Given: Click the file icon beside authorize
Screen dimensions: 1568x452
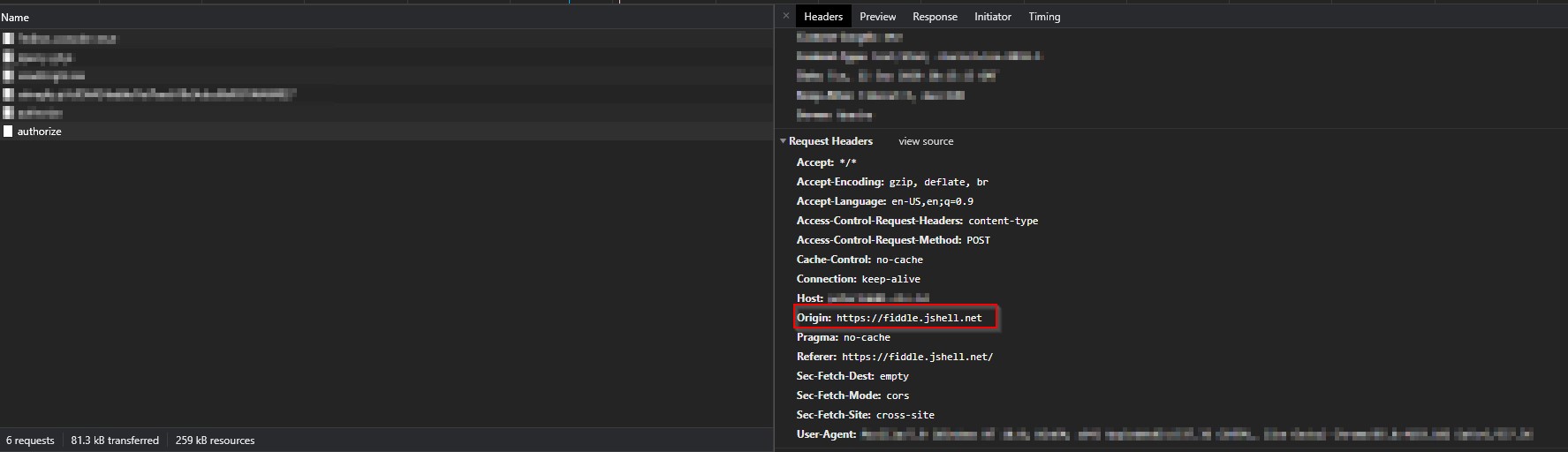Looking at the screenshot, I should click(8, 132).
